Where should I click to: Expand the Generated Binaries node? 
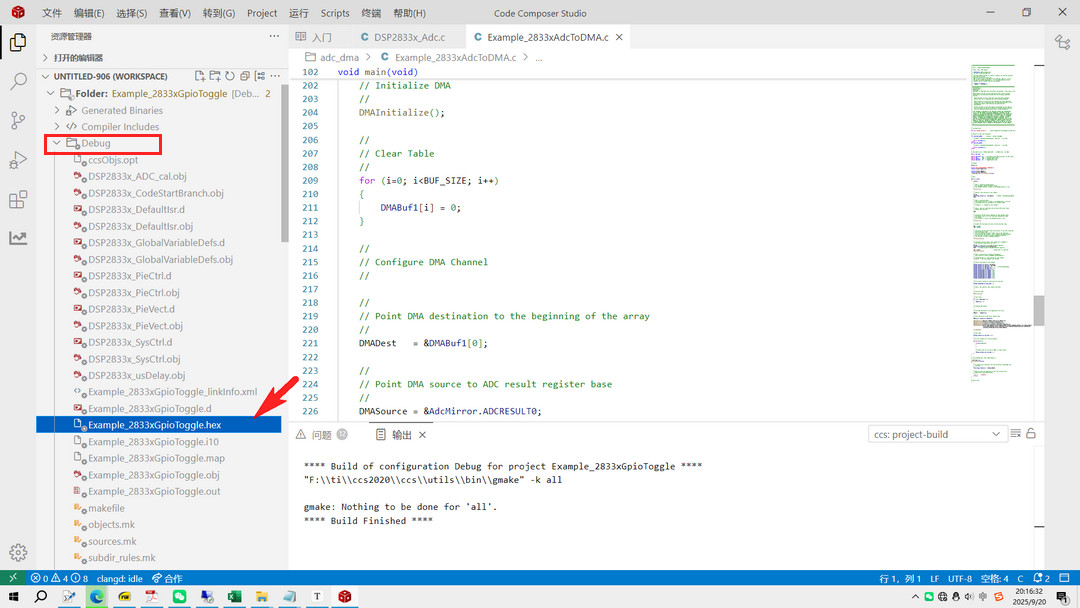point(57,110)
